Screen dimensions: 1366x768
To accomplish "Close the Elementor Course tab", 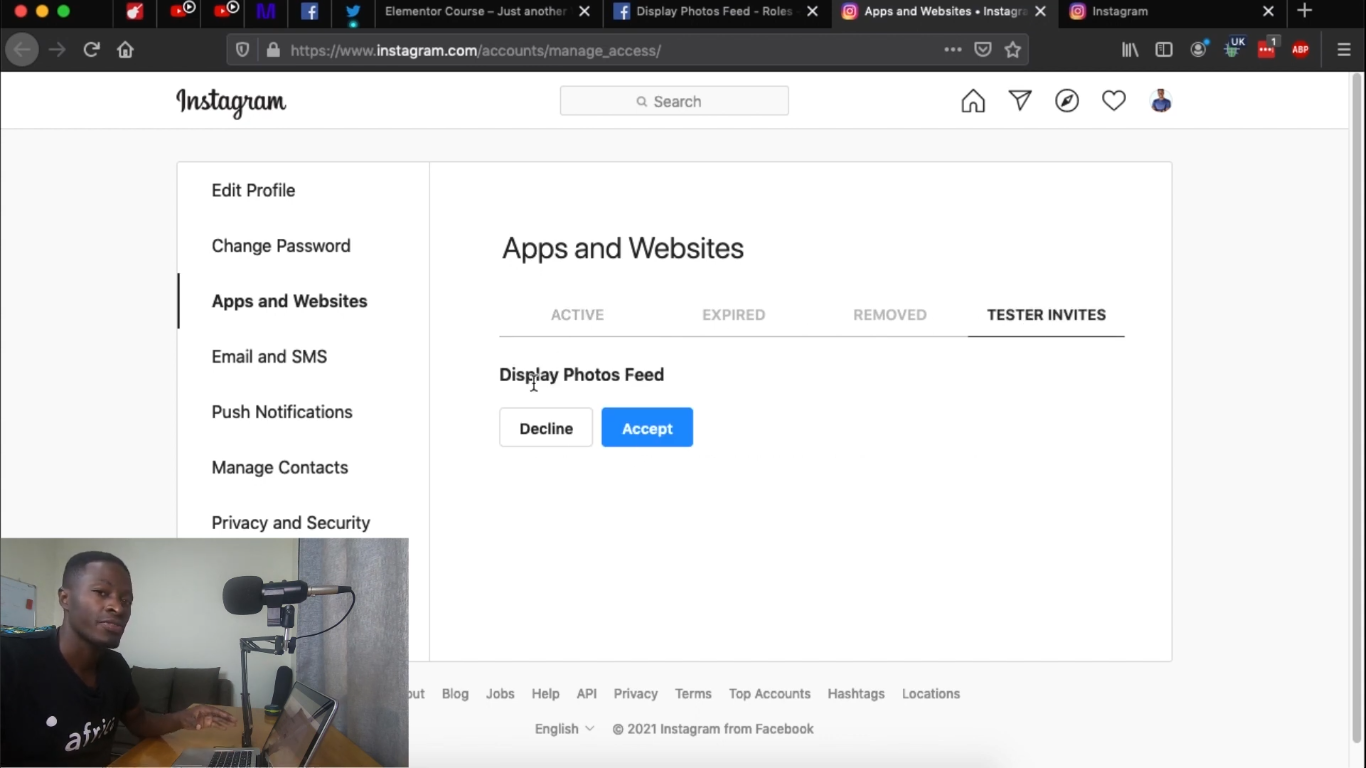I will click(585, 12).
